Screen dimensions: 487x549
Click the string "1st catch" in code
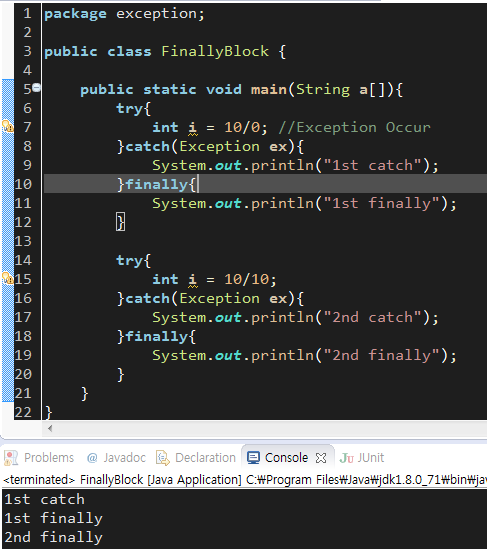tap(373, 165)
